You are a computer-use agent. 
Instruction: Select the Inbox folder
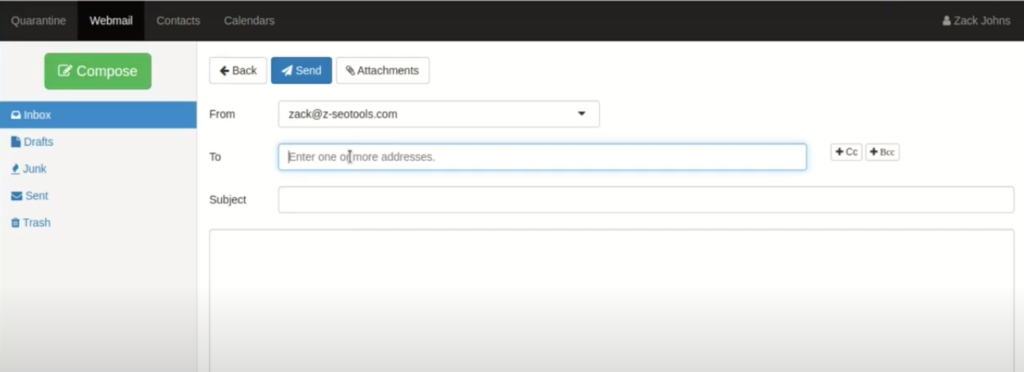point(98,115)
